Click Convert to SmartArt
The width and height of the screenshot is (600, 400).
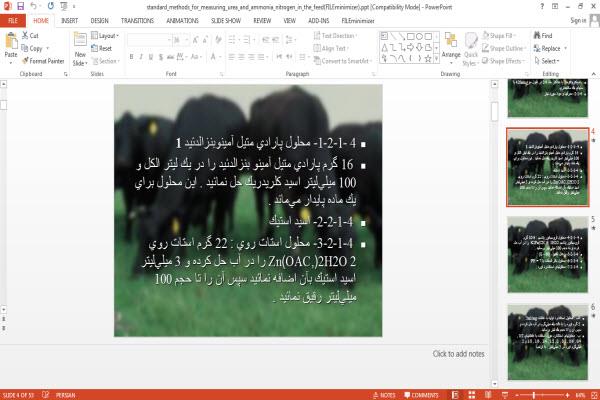click(x=343, y=61)
